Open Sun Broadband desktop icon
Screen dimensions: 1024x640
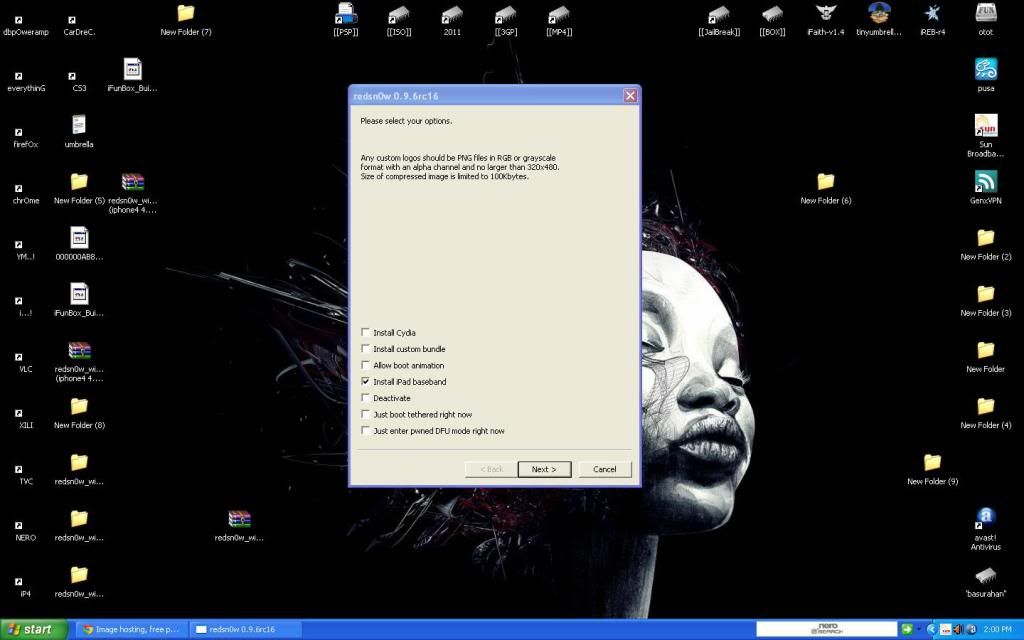986,136
